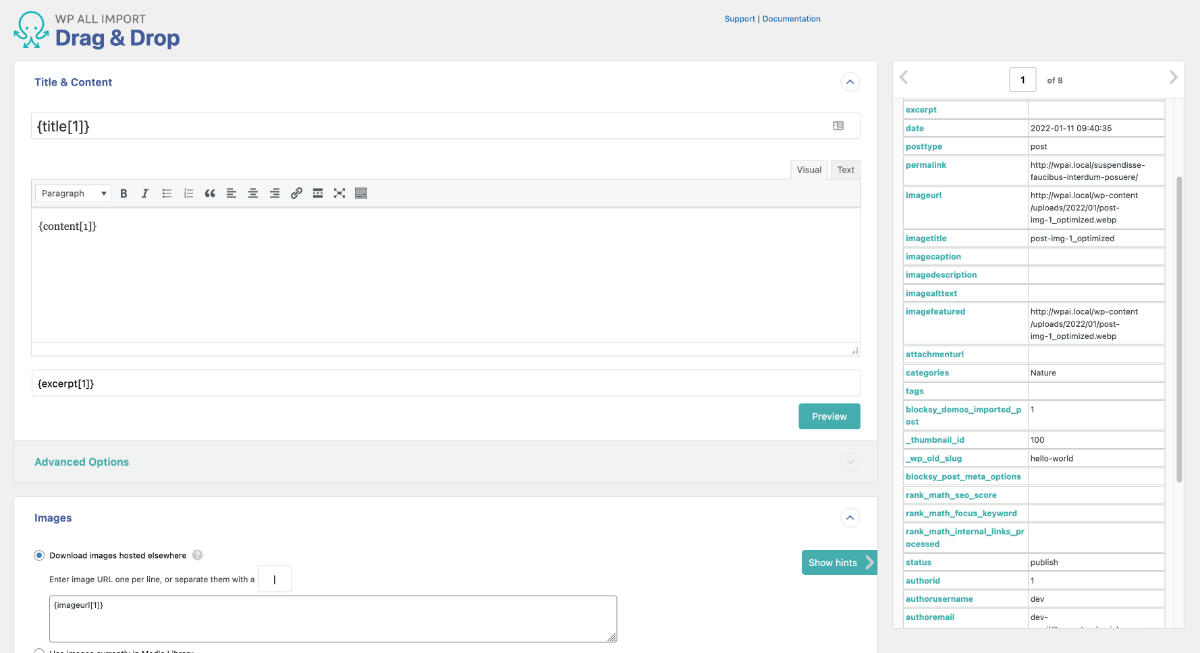The width and height of the screenshot is (1200, 653).
Task: Click the 'tags' field name
Action: click(x=914, y=391)
